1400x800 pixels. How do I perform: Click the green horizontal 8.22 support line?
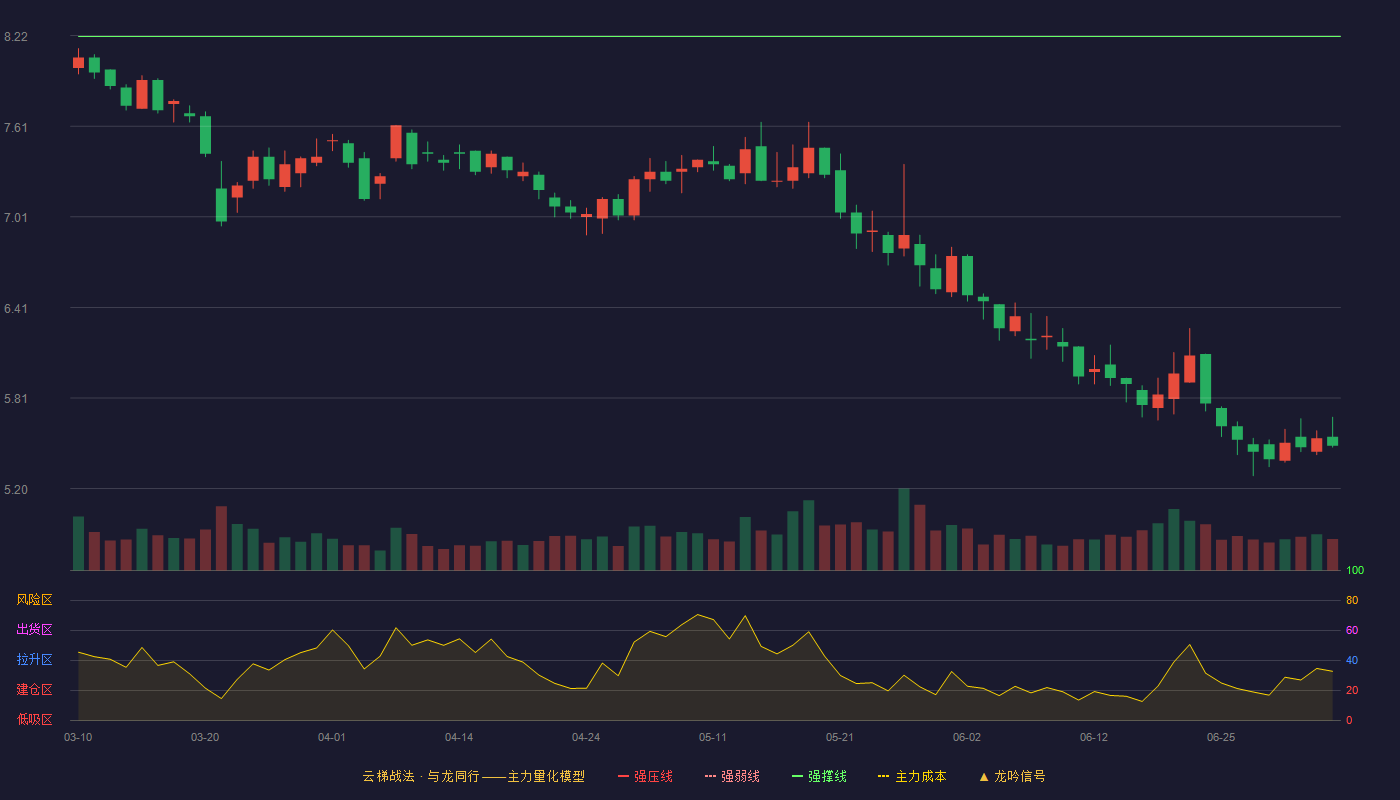(x=709, y=36)
